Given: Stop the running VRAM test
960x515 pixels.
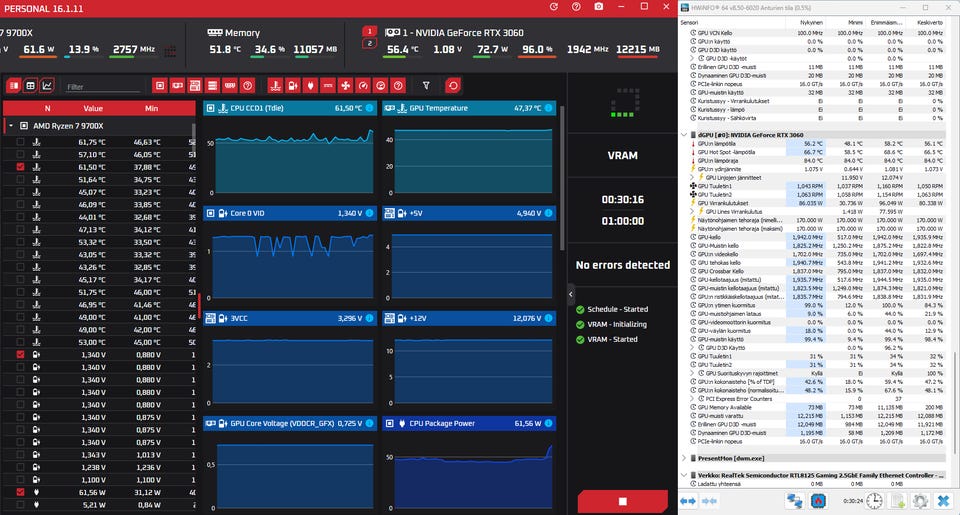Looking at the screenshot, I should [x=623, y=502].
